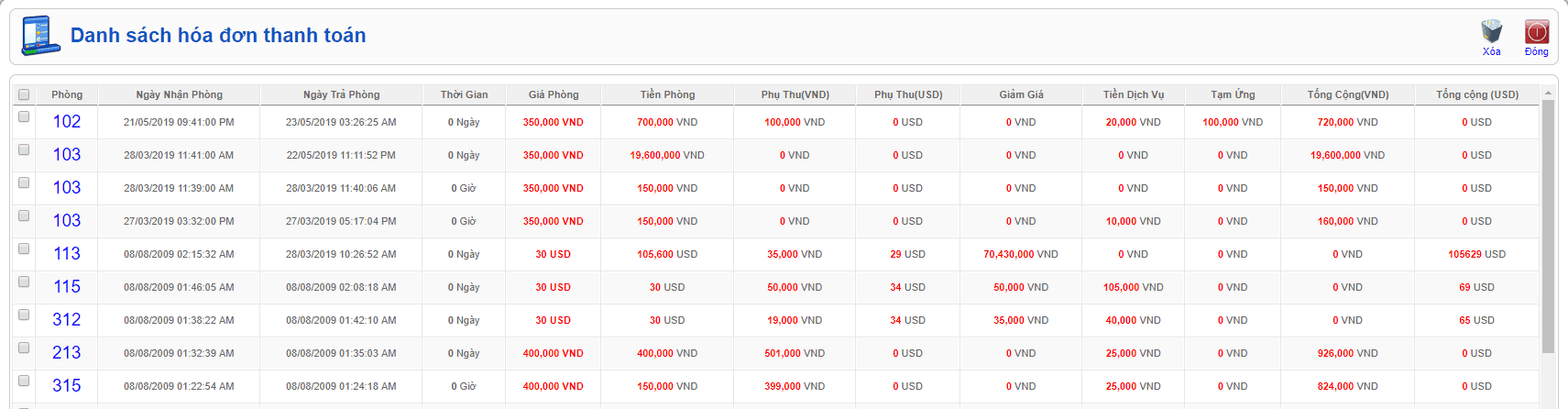Open room 102 invoice link

point(67,122)
